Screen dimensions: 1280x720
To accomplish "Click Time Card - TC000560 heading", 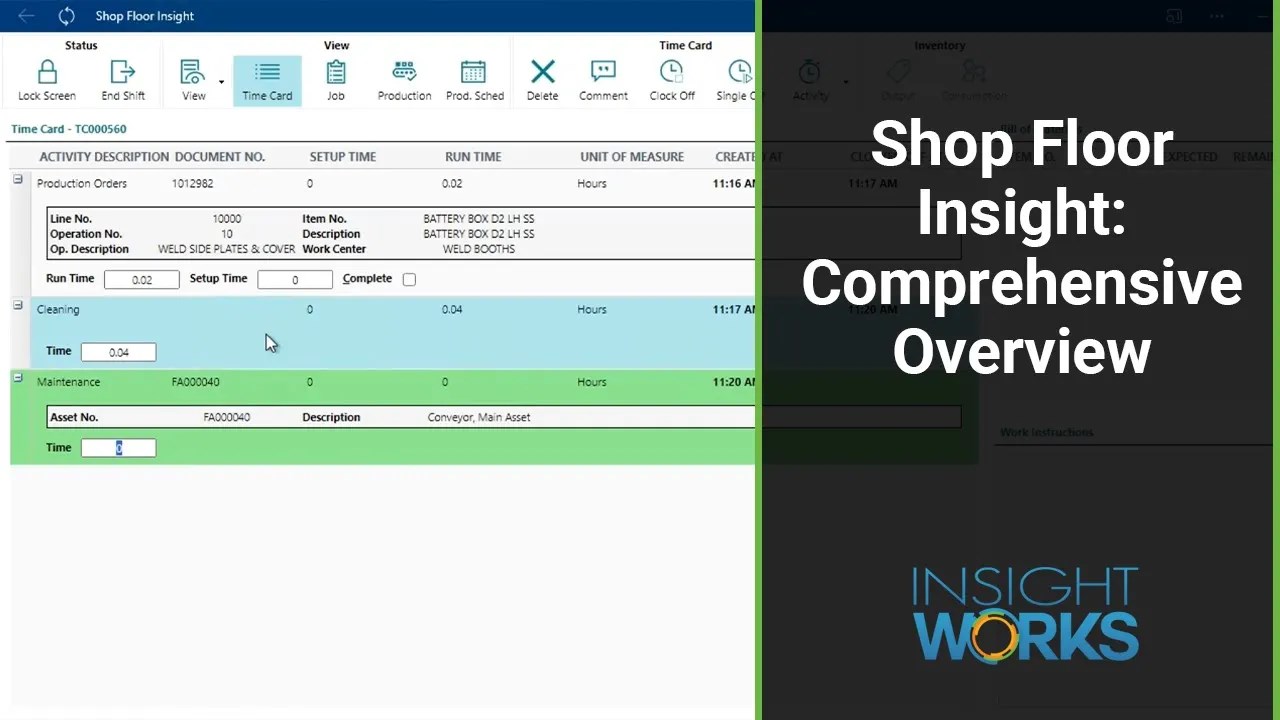I will (69, 129).
